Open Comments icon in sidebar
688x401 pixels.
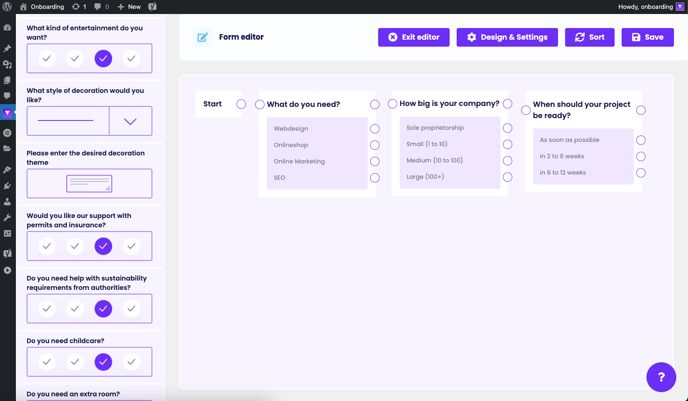coord(7,96)
